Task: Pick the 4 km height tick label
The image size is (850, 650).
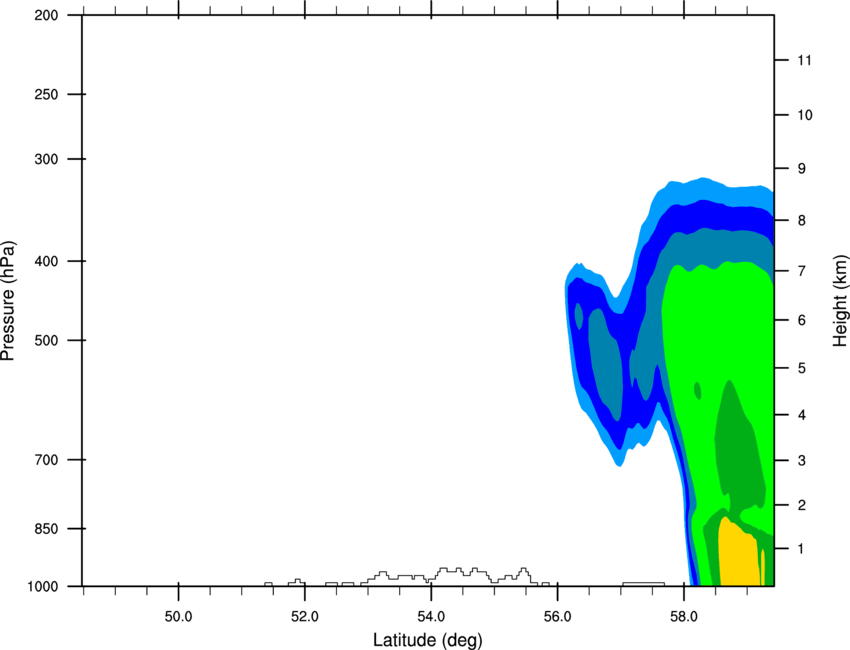Action: tap(802, 415)
